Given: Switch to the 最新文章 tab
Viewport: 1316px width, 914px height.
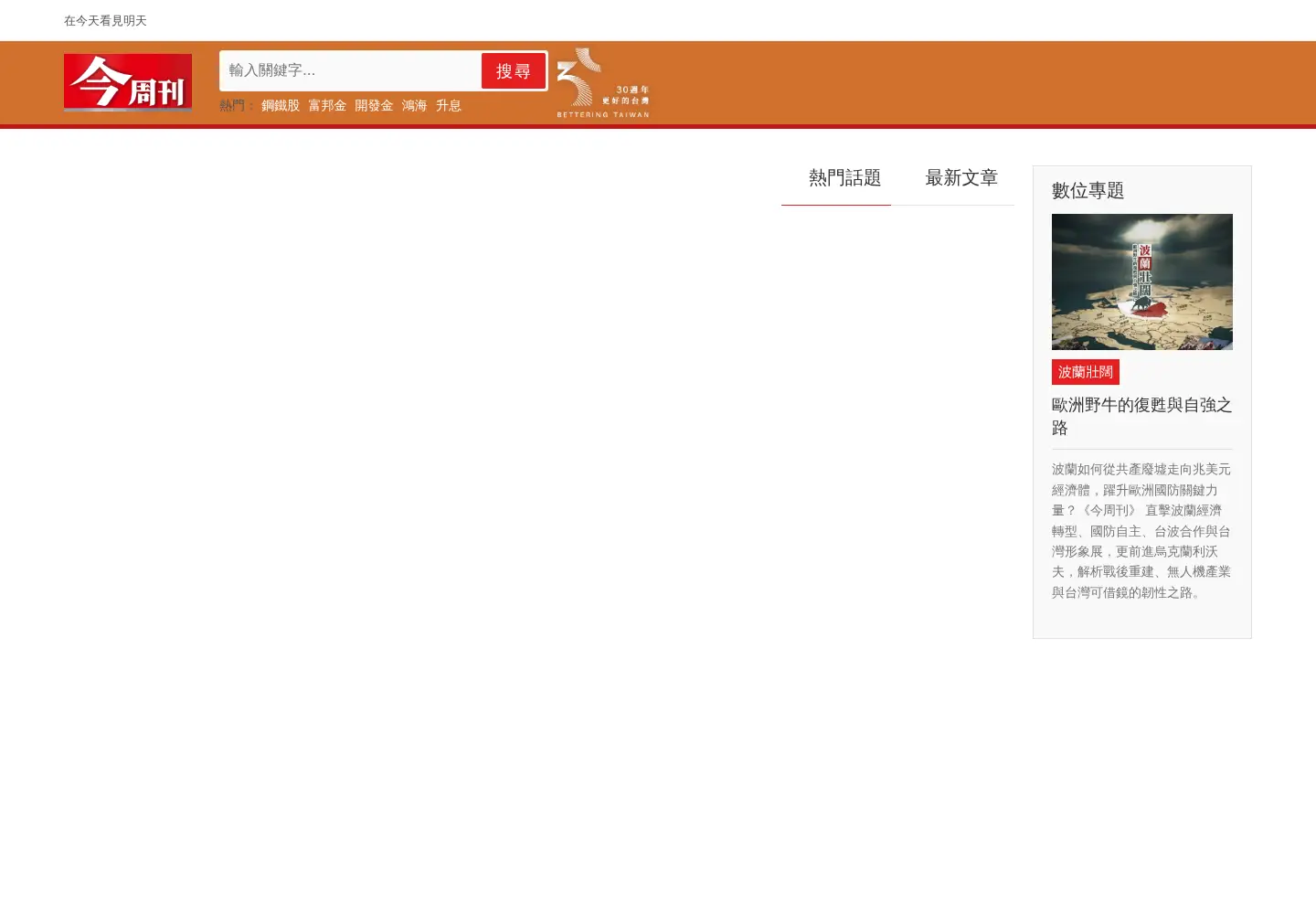Looking at the screenshot, I should pos(961,178).
